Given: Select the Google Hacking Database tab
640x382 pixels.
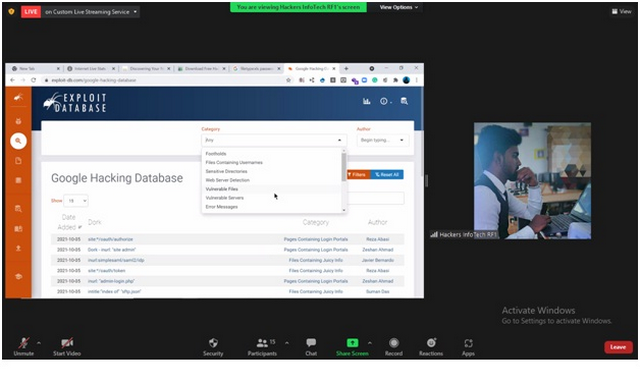Looking at the screenshot, I should (311, 69).
